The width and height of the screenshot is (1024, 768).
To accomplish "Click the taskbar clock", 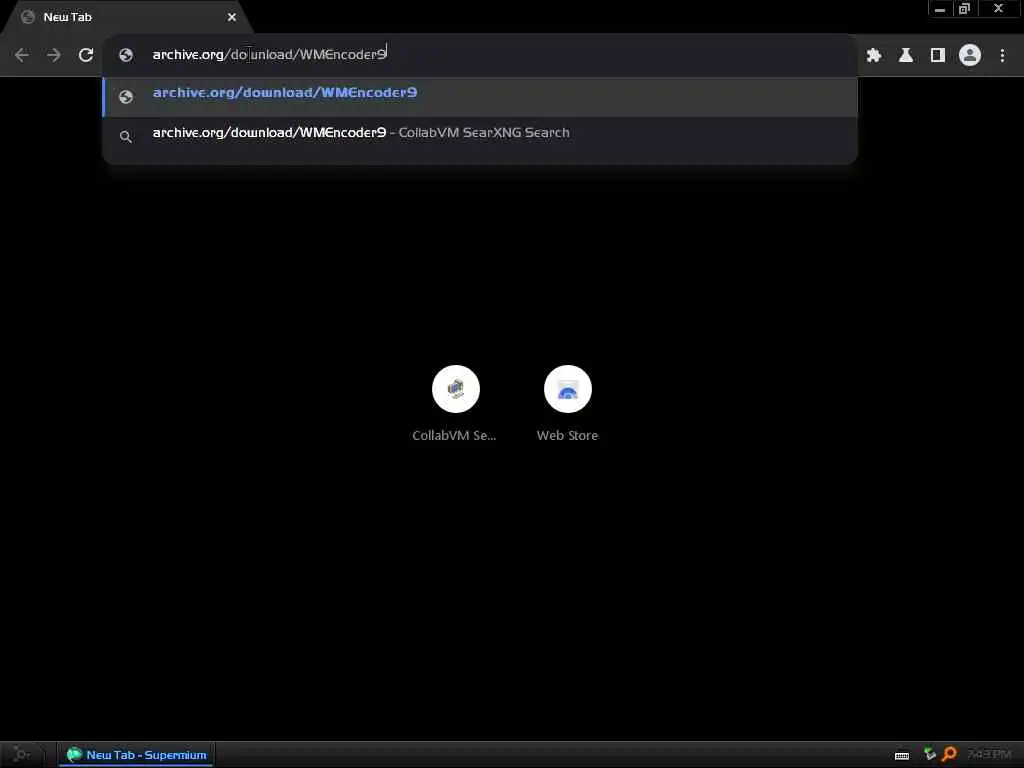I will coord(989,754).
